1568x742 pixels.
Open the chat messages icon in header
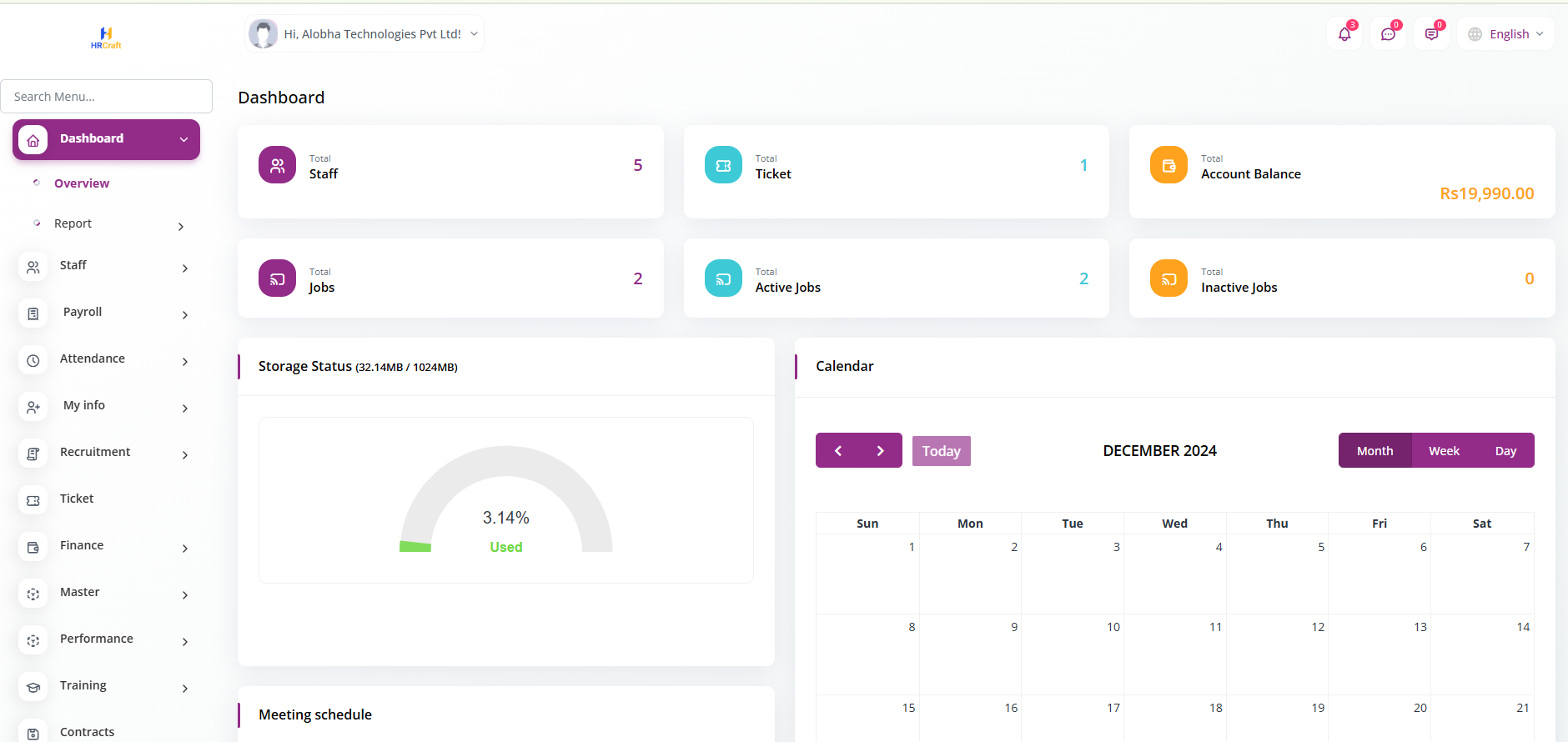click(x=1388, y=34)
